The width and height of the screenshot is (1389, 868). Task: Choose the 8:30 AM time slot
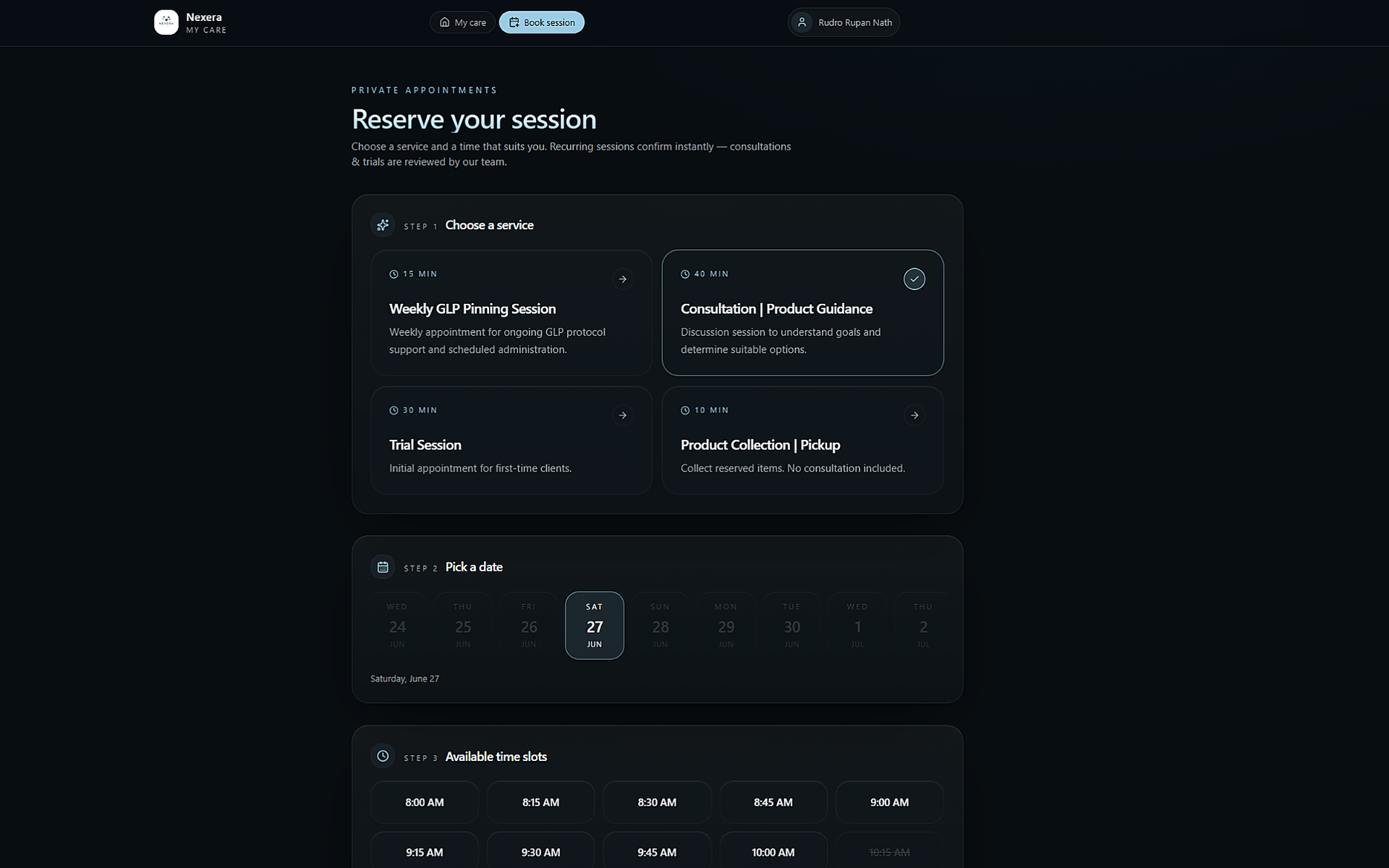point(657,802)
